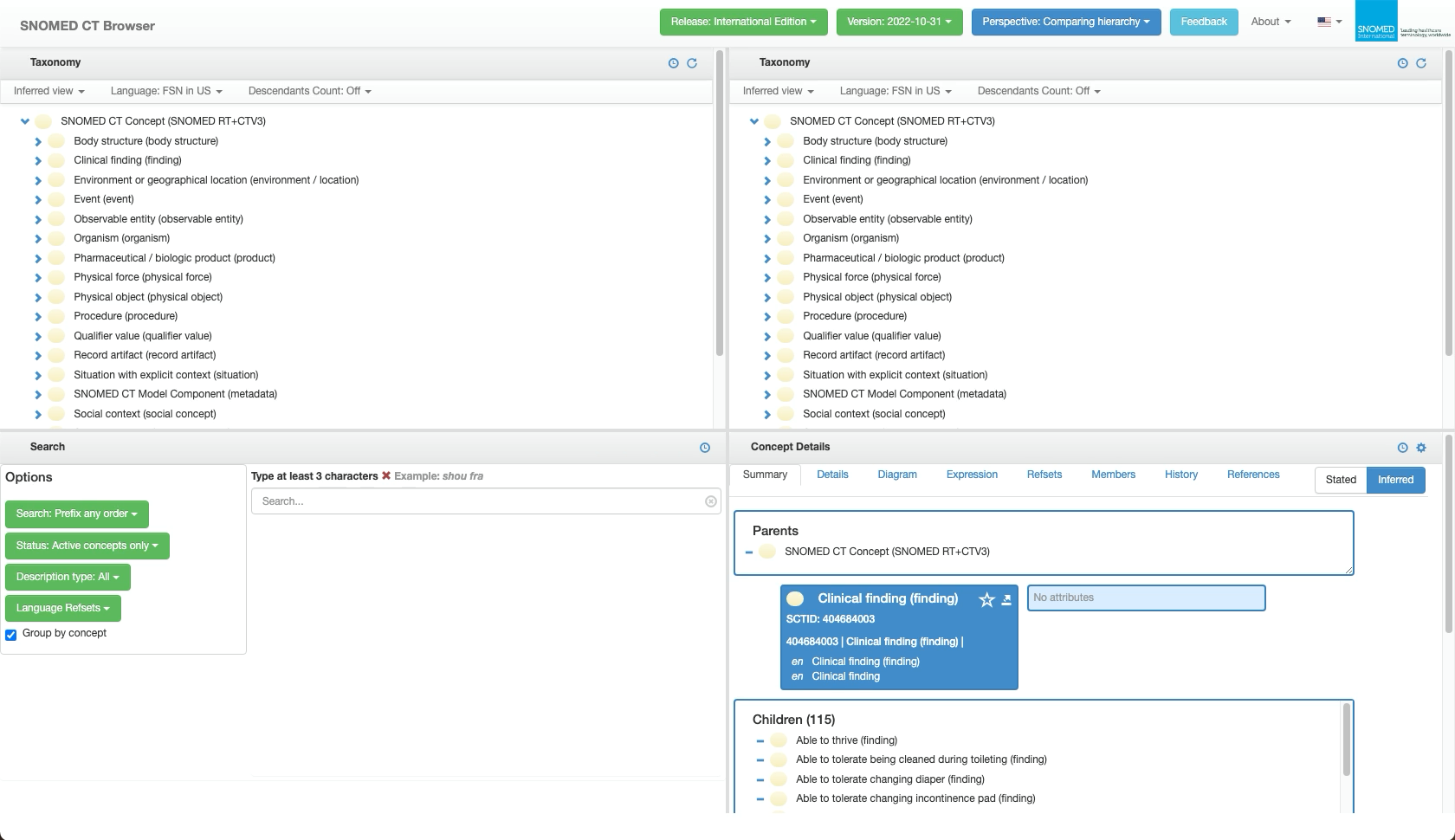Select the Summary tab

(x=765, y=475)
